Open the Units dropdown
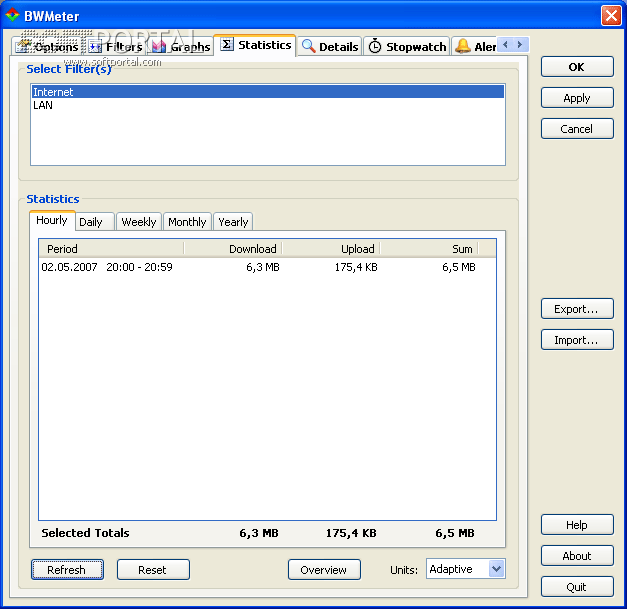Image resolution: width=627 pixels, height=609 pixels. 496,569
